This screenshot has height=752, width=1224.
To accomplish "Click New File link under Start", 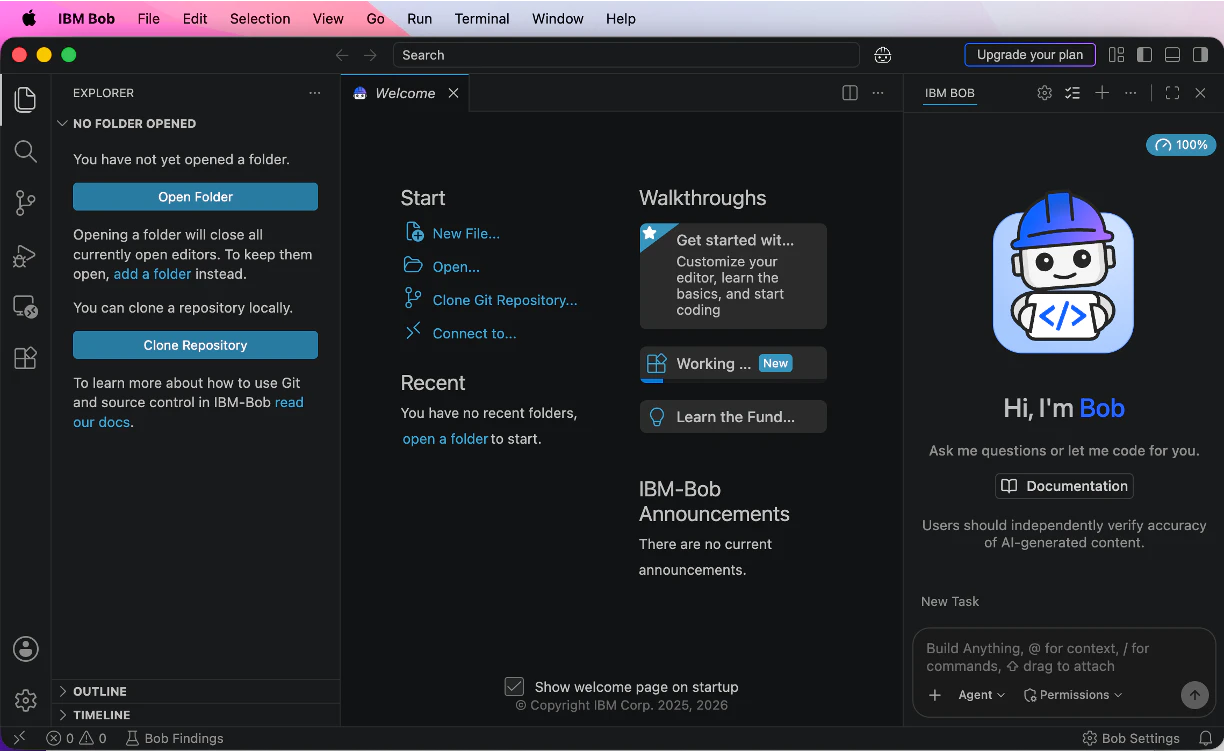I will (x=466, y=233).
